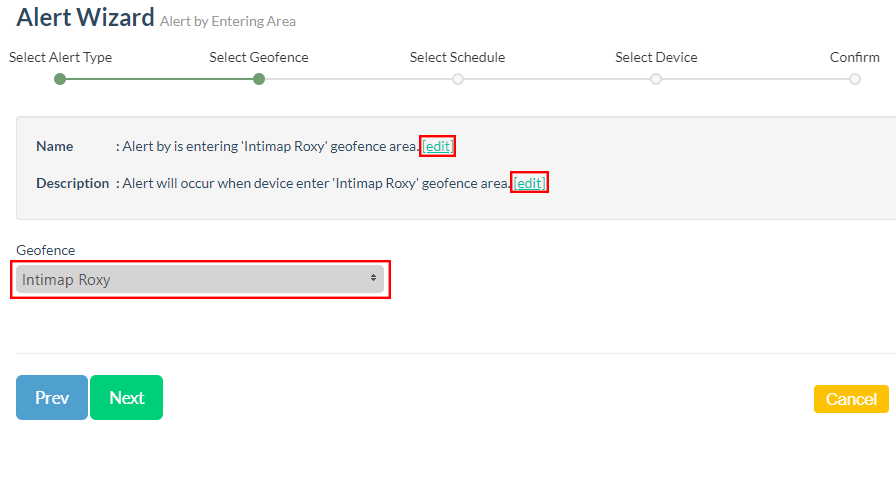Edit the alert Name via edit link

(x=438, y=146)
